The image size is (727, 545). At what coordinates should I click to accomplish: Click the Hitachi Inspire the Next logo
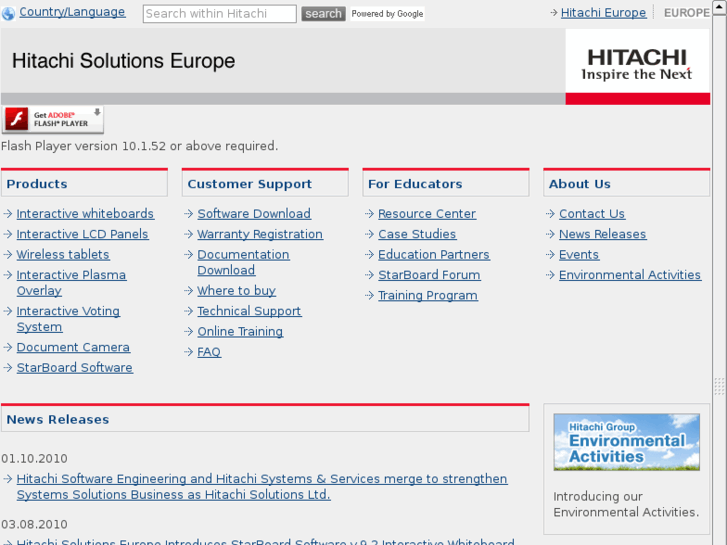(x=637, y=61)
